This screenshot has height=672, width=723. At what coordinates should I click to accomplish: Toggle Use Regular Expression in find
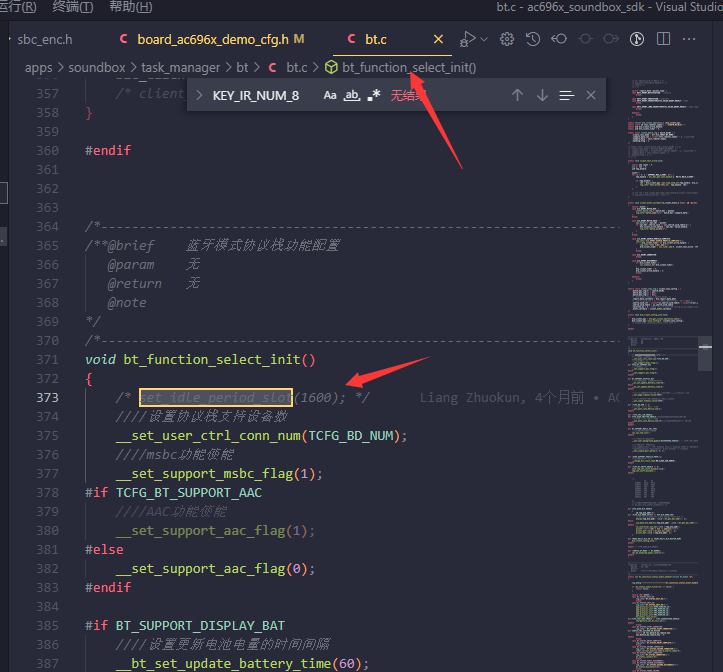tap(374, 95)
